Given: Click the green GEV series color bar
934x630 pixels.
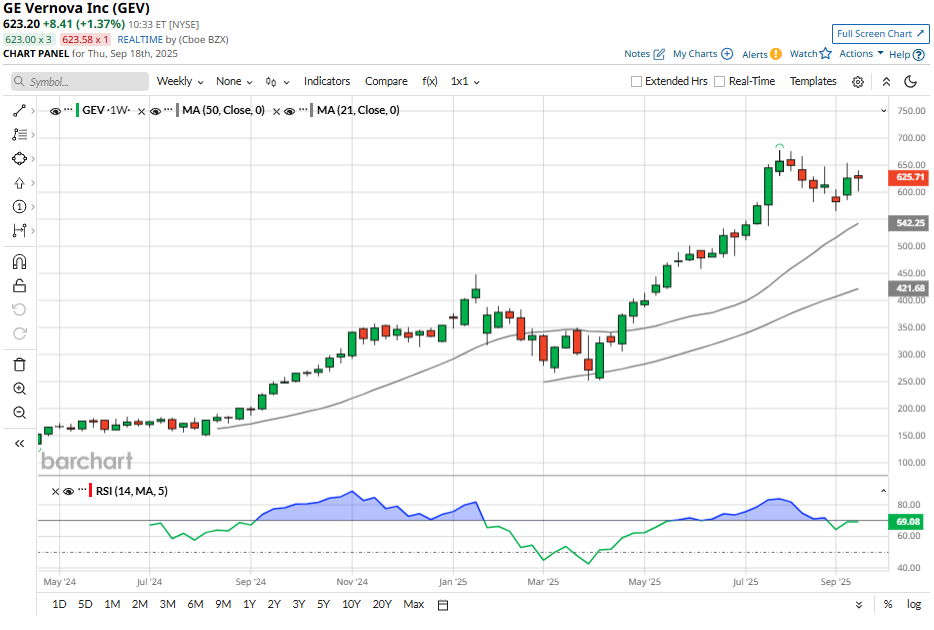Looking at the screenshot, I should (x=77, y=111).
